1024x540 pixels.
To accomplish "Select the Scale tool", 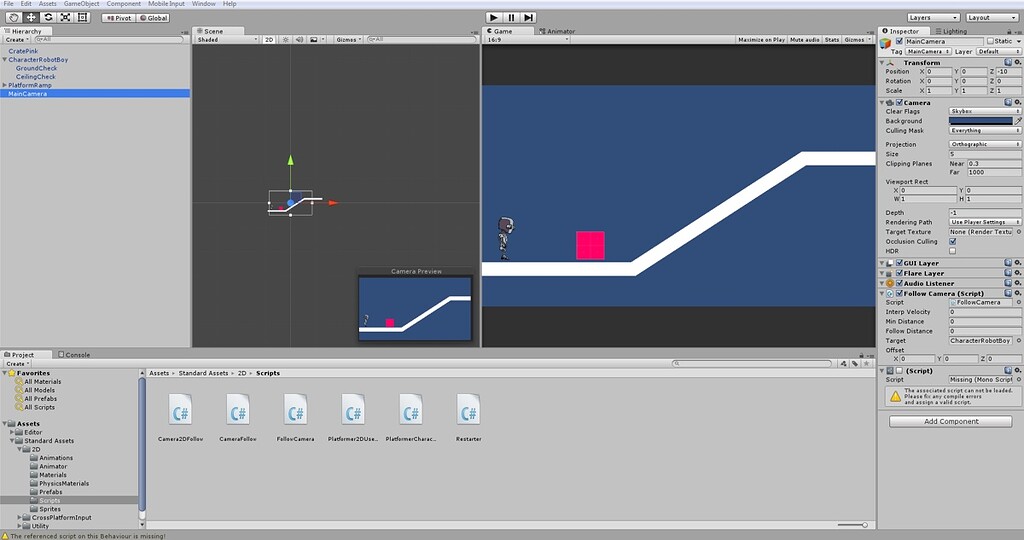I will pos(65,18).
